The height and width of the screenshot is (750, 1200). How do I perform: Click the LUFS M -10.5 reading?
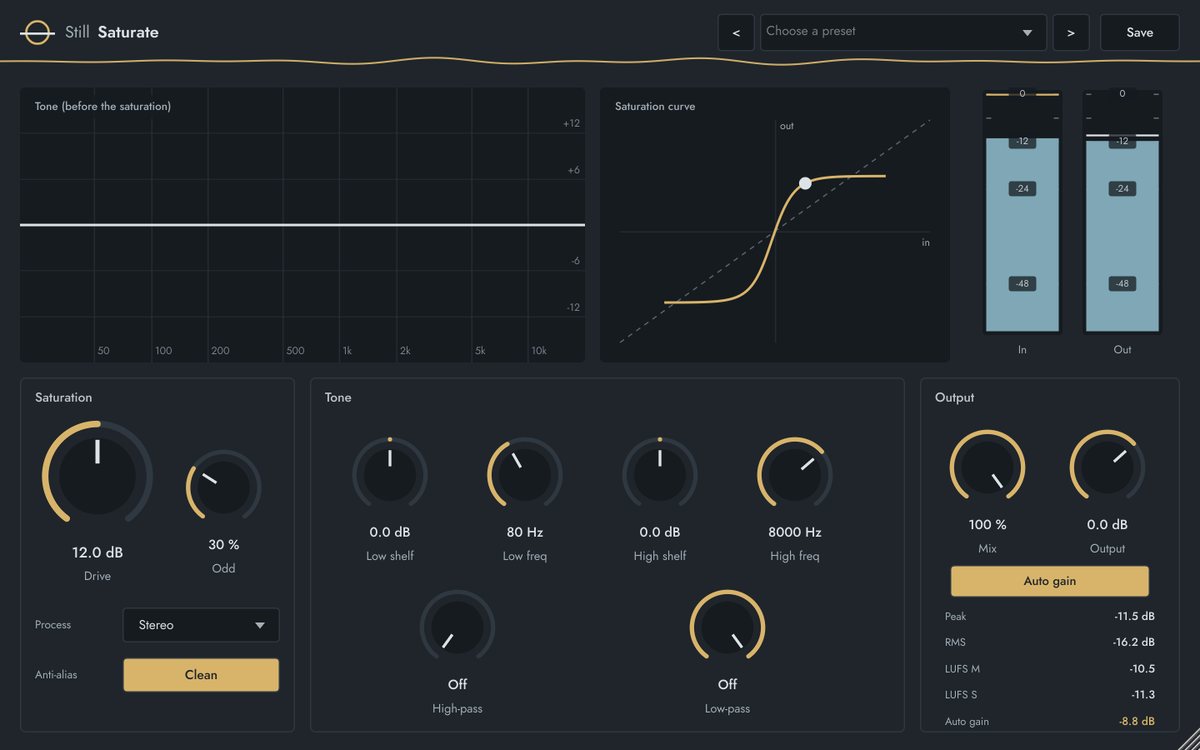point(1050,669)
